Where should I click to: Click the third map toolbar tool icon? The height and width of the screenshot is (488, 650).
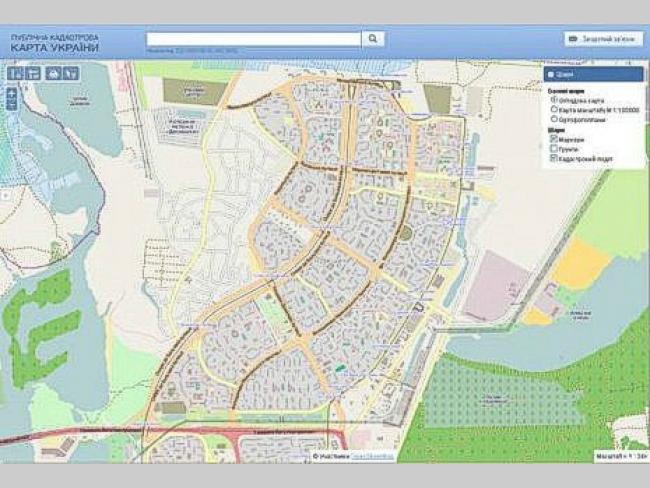pos(52,74)
